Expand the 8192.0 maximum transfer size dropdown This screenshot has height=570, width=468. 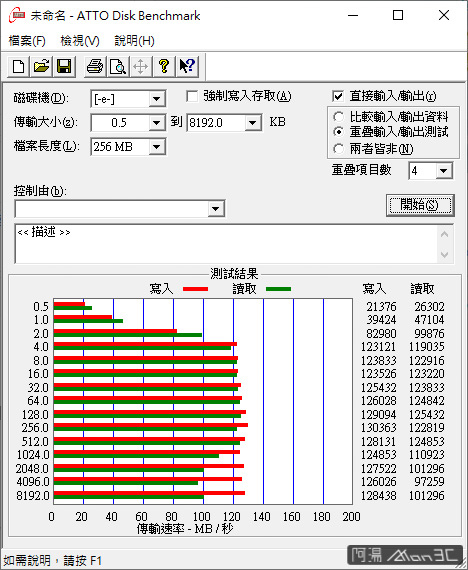pyautogui.click(x=252, y=123)
